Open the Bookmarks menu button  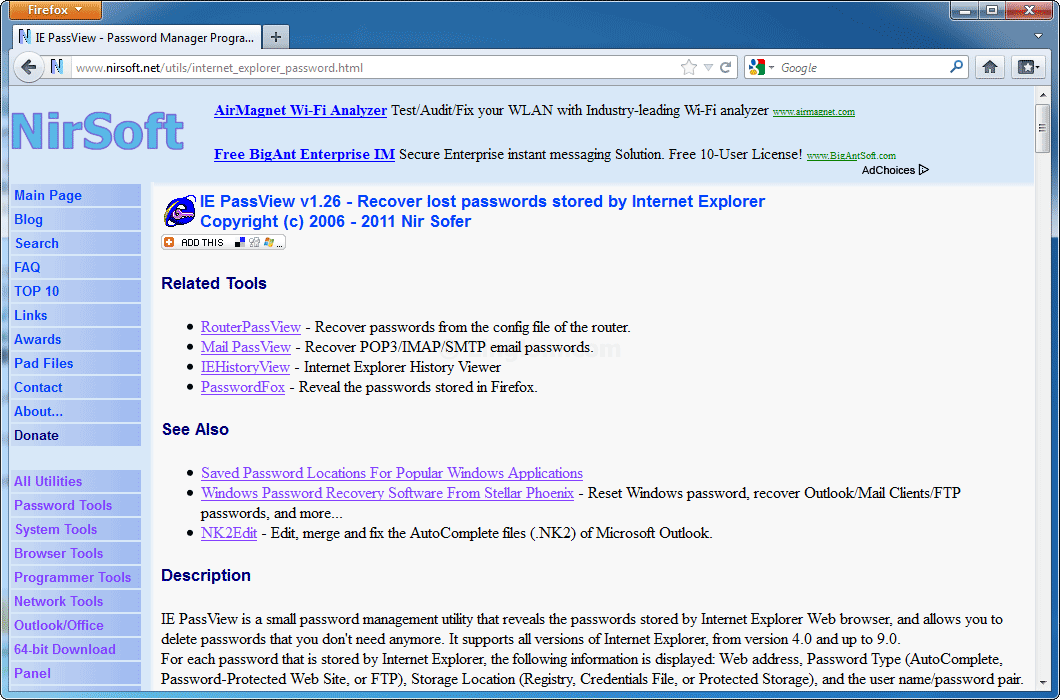point(1027,67)
